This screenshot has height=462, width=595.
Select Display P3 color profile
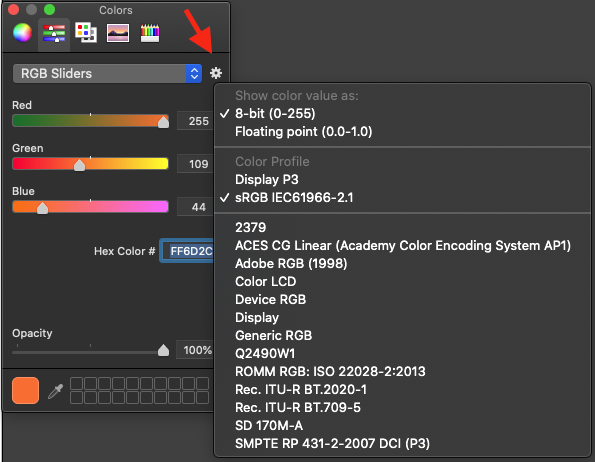click(x=402, y=179)
